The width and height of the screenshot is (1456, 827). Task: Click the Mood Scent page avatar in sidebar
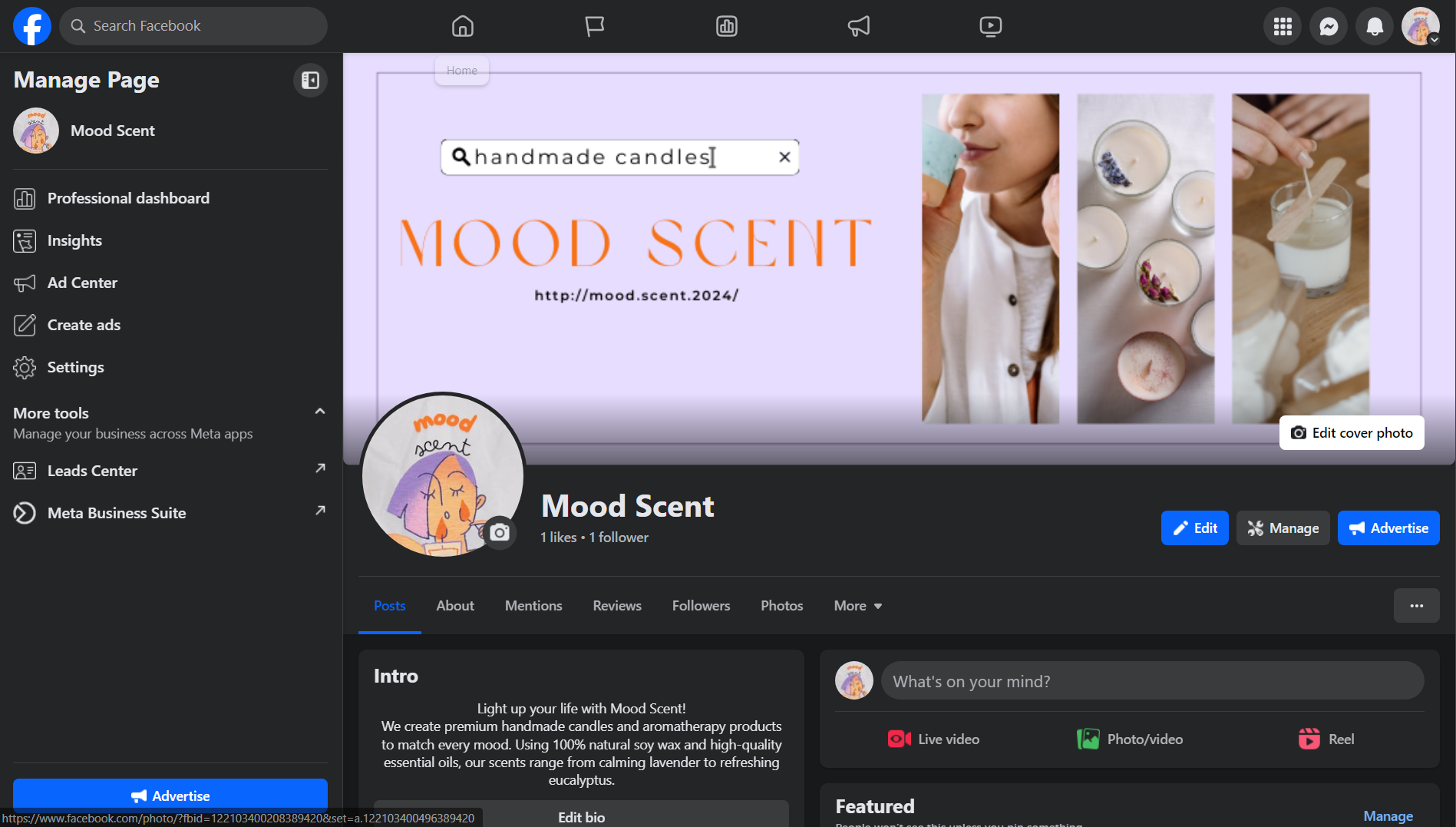tap(36, 131)
